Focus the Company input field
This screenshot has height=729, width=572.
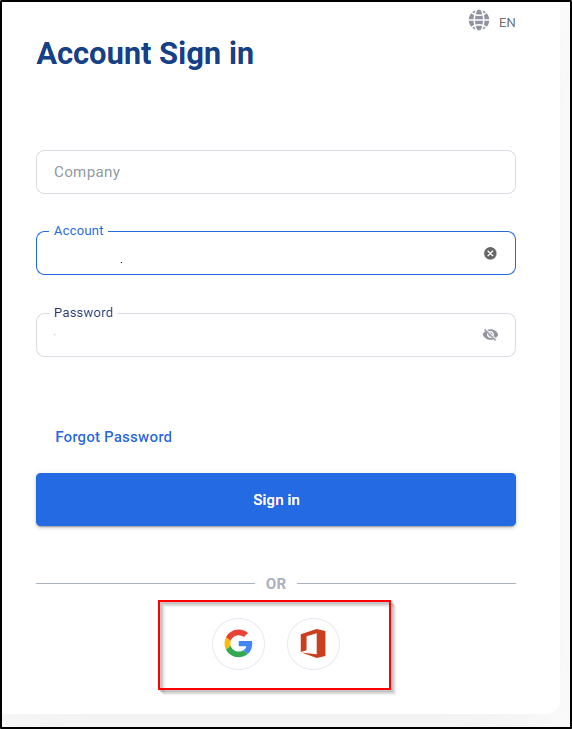click(x=276, y=172)
